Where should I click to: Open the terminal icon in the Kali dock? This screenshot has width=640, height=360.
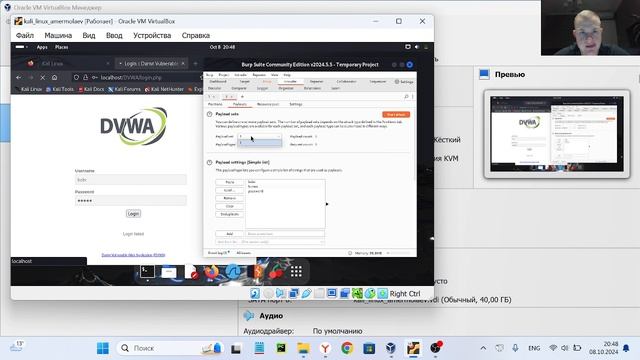click(147, 271)
